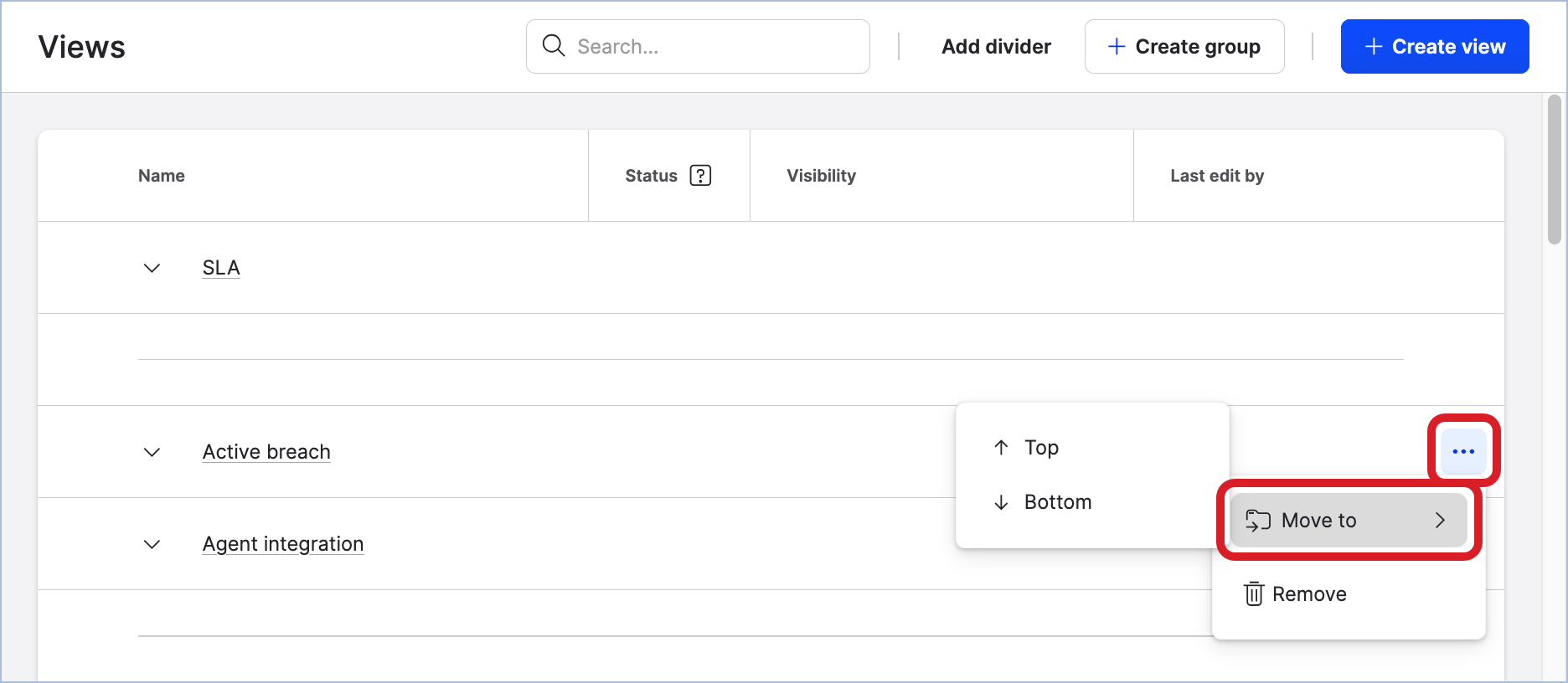Open the Move to submenu chevron
The width and height of the screenshot is (1568, 683).
tap(1442, 520)
